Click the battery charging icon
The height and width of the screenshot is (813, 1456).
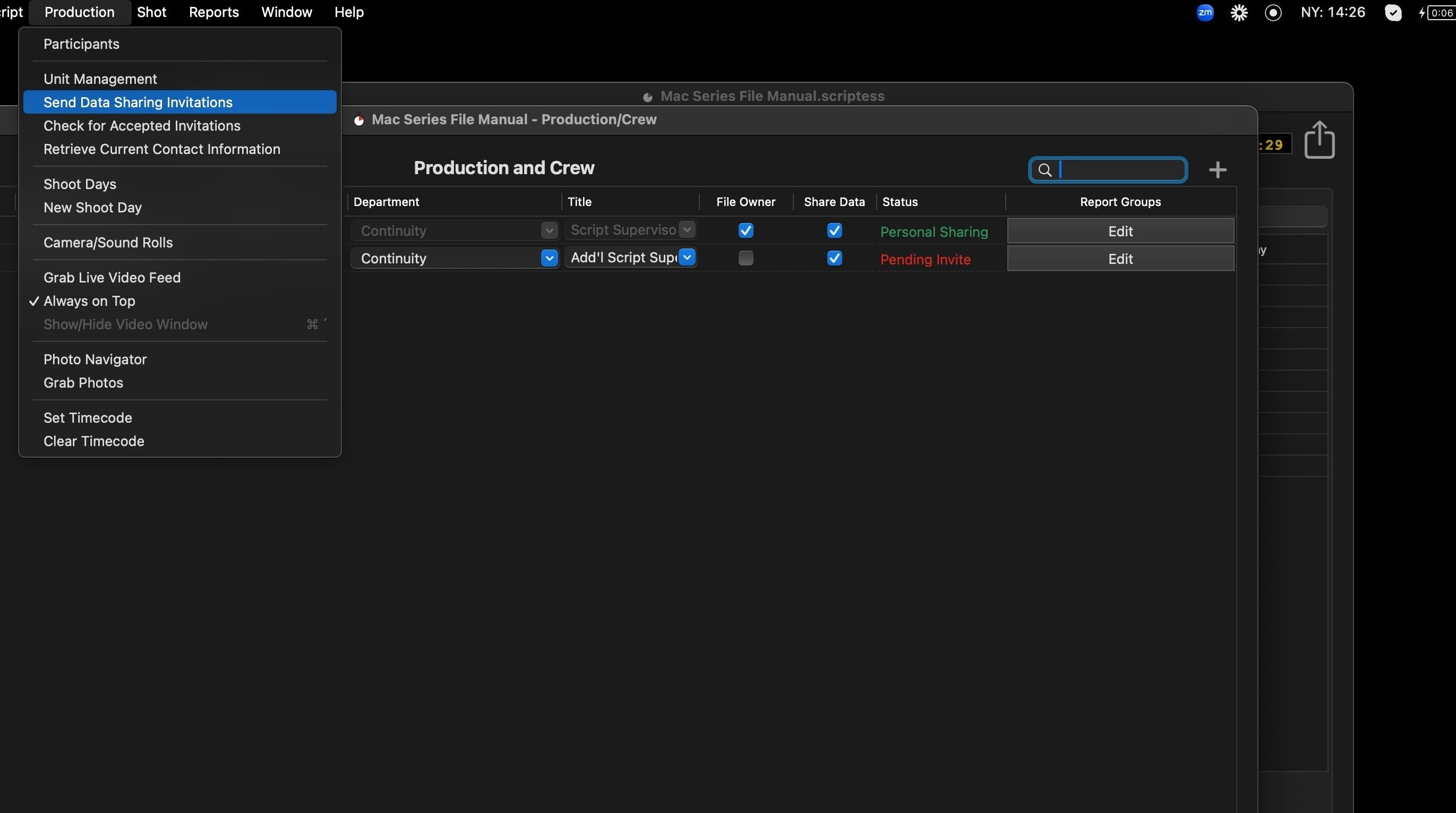[x=1437, y=12]
